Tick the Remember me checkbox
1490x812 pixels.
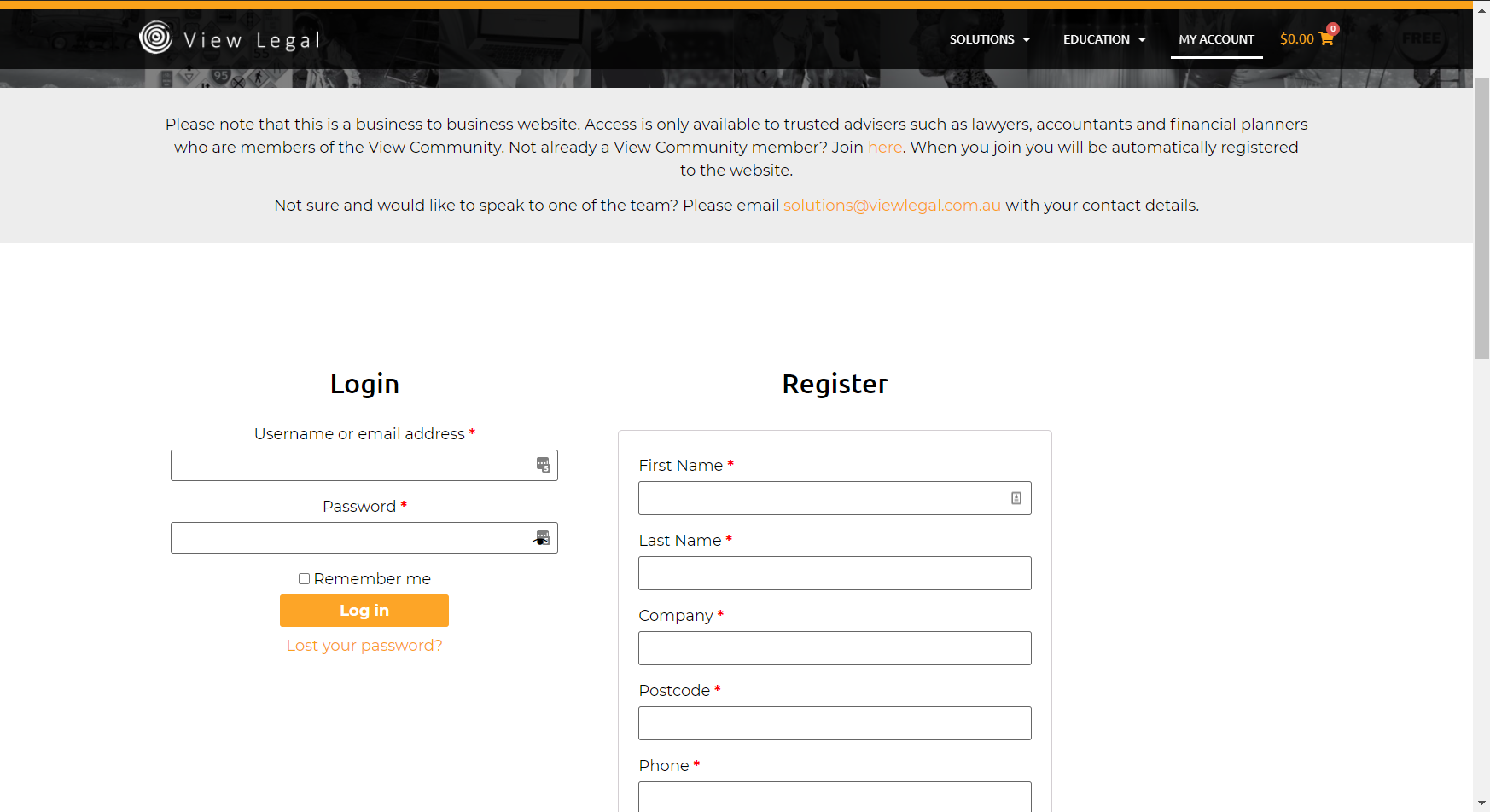coord(304,579)
